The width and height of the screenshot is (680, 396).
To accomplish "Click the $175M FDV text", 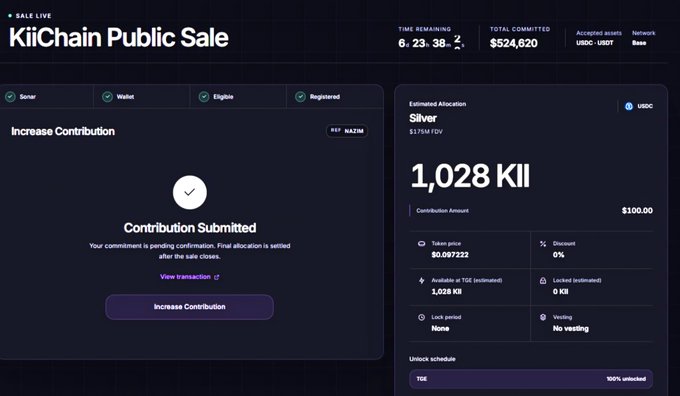I will [426, 131].
